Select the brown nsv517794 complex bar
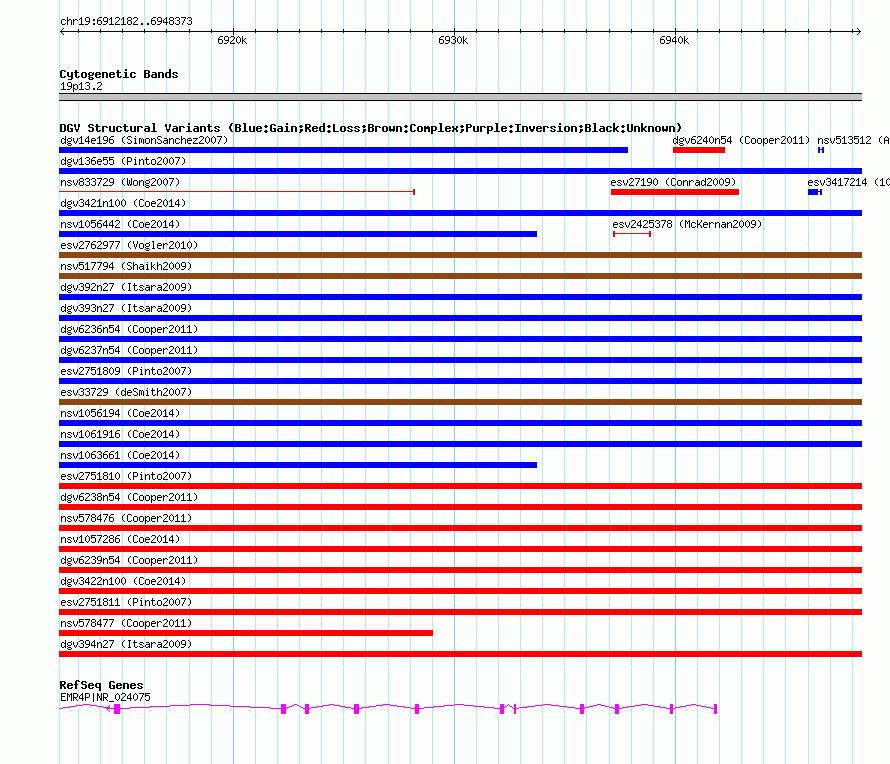 460,276
